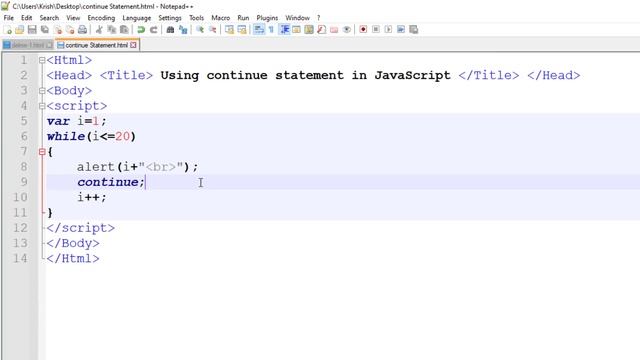This screenshot has height=360, width=640.
Task: Click the Save Recorded Macro icon
Action: [414, 30]
